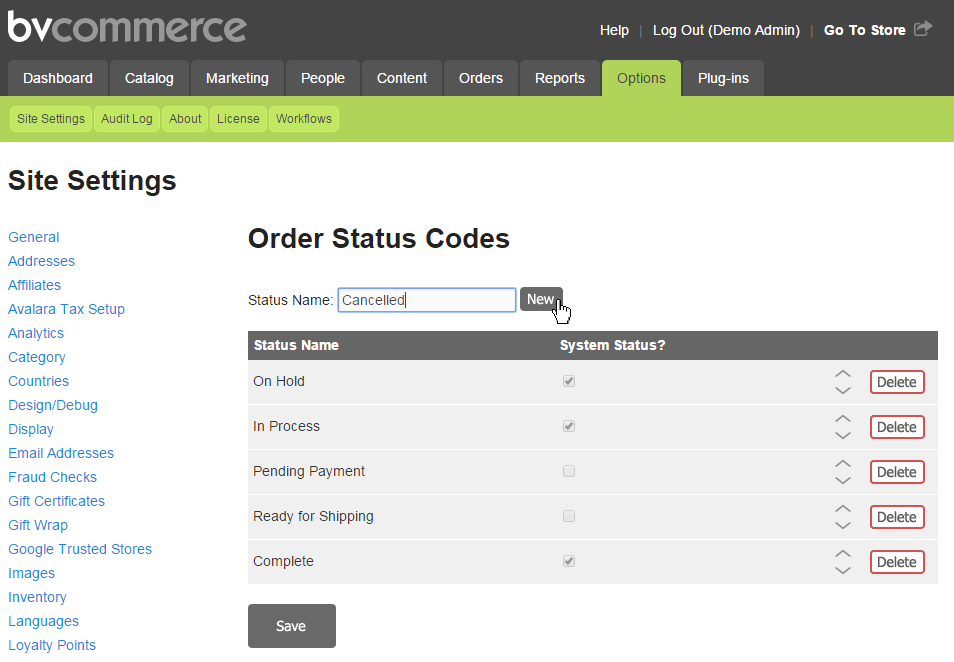954x662 pixels.
Task: Open Fraud Checks settings link
Action: (52, 477)
